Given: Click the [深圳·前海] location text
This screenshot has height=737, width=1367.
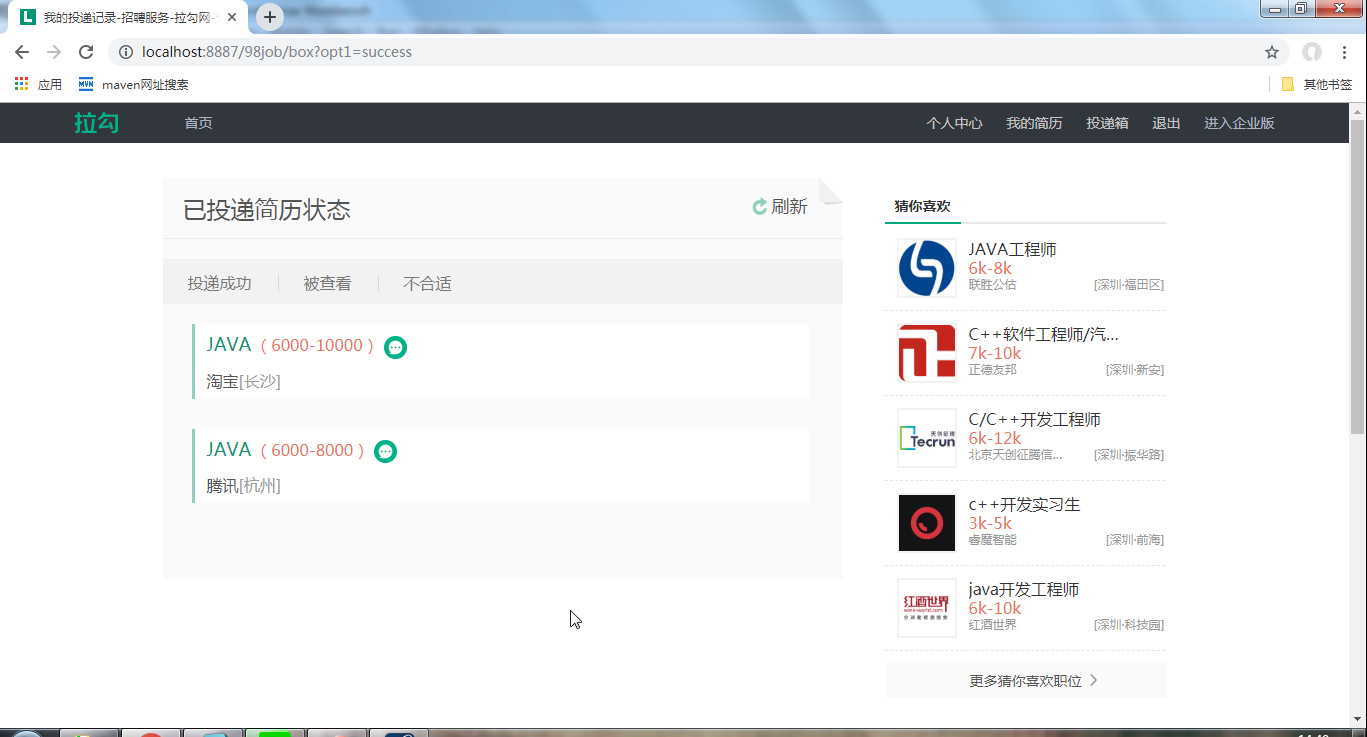Looking at the screenshot, I should 1135,540.
